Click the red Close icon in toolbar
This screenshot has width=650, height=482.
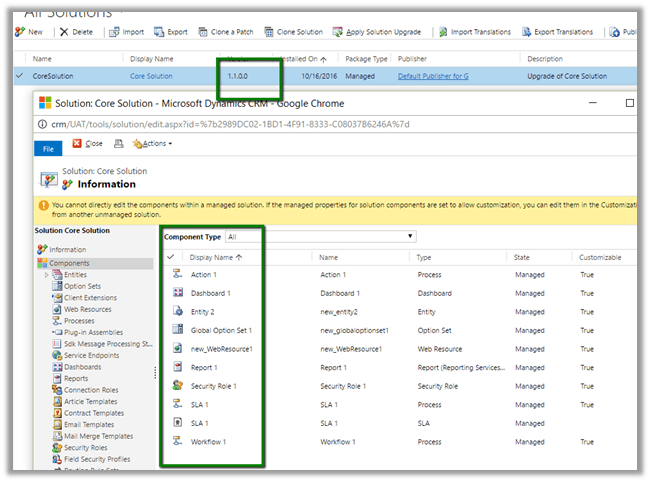(77, 144)
